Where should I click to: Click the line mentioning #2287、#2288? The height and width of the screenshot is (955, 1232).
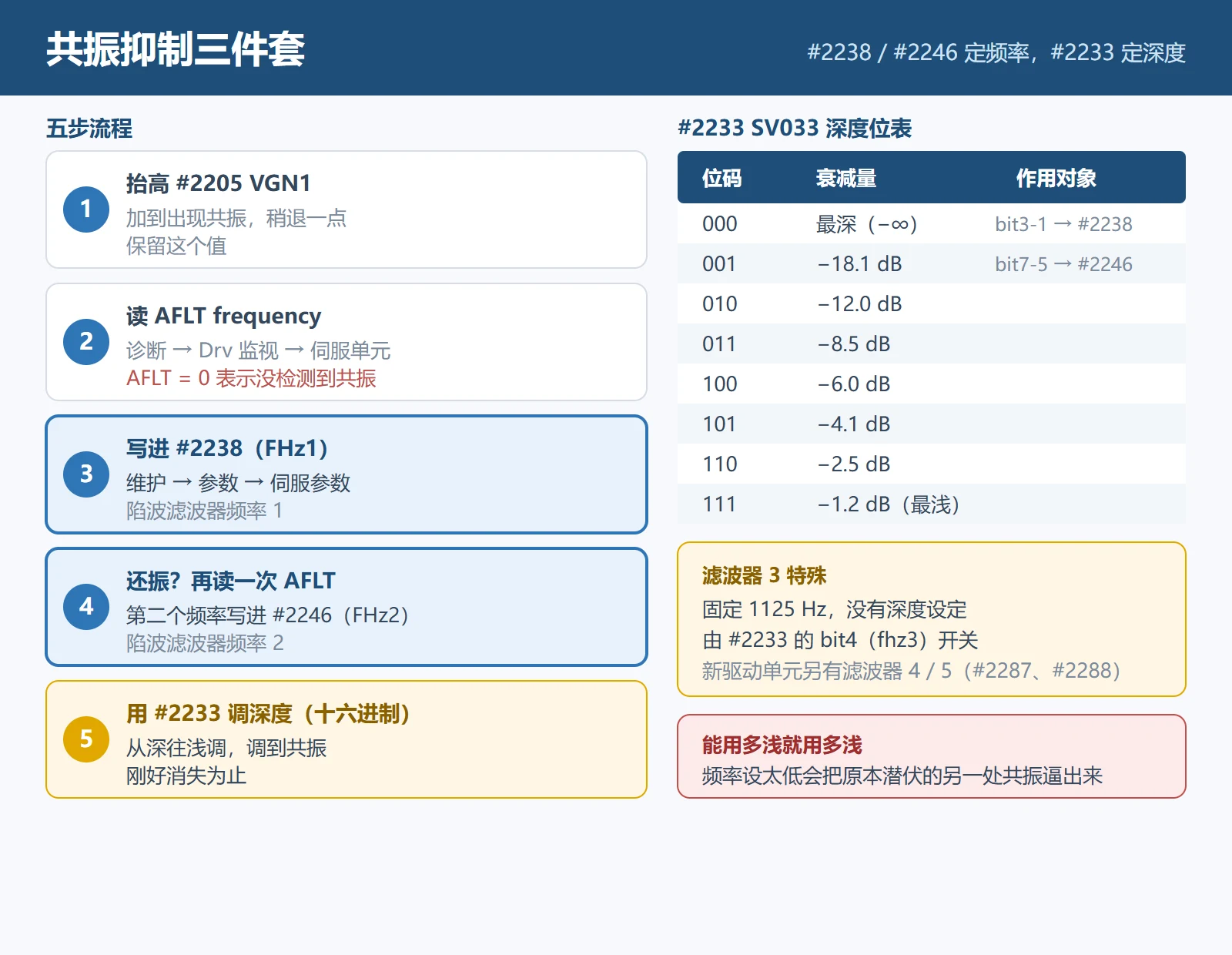pyautogui.click(x=912, y=671)
